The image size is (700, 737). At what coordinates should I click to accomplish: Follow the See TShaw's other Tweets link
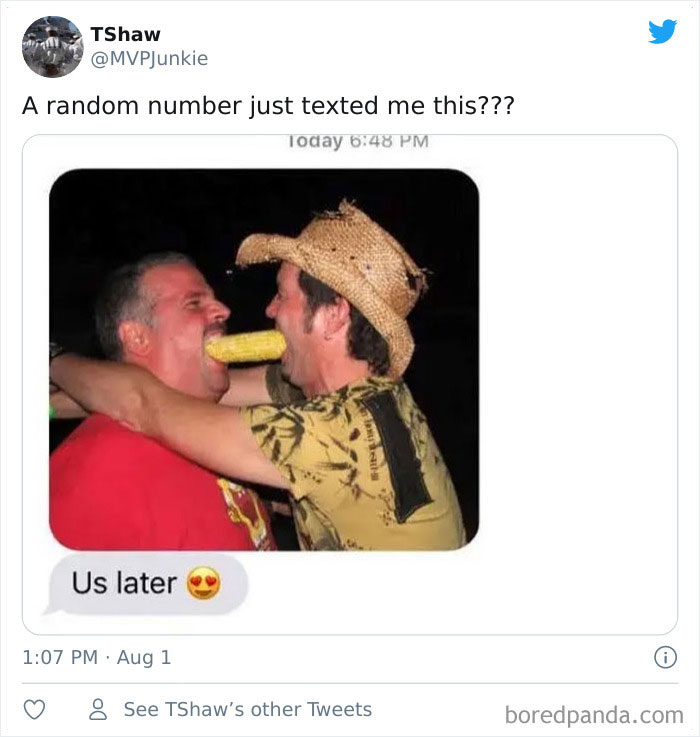tap(248, 709)
